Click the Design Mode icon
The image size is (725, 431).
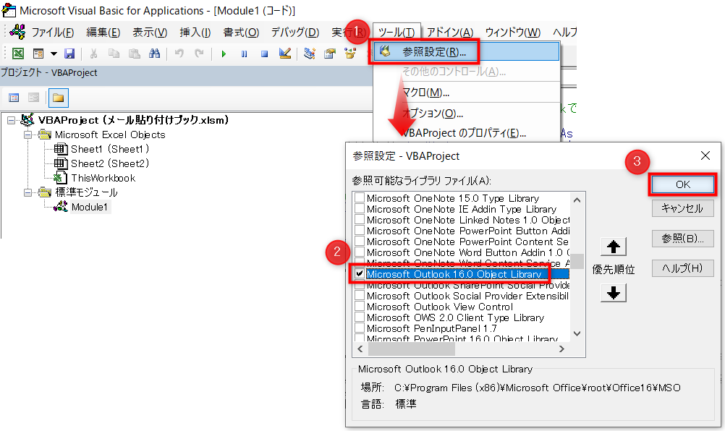click(285, 53)
